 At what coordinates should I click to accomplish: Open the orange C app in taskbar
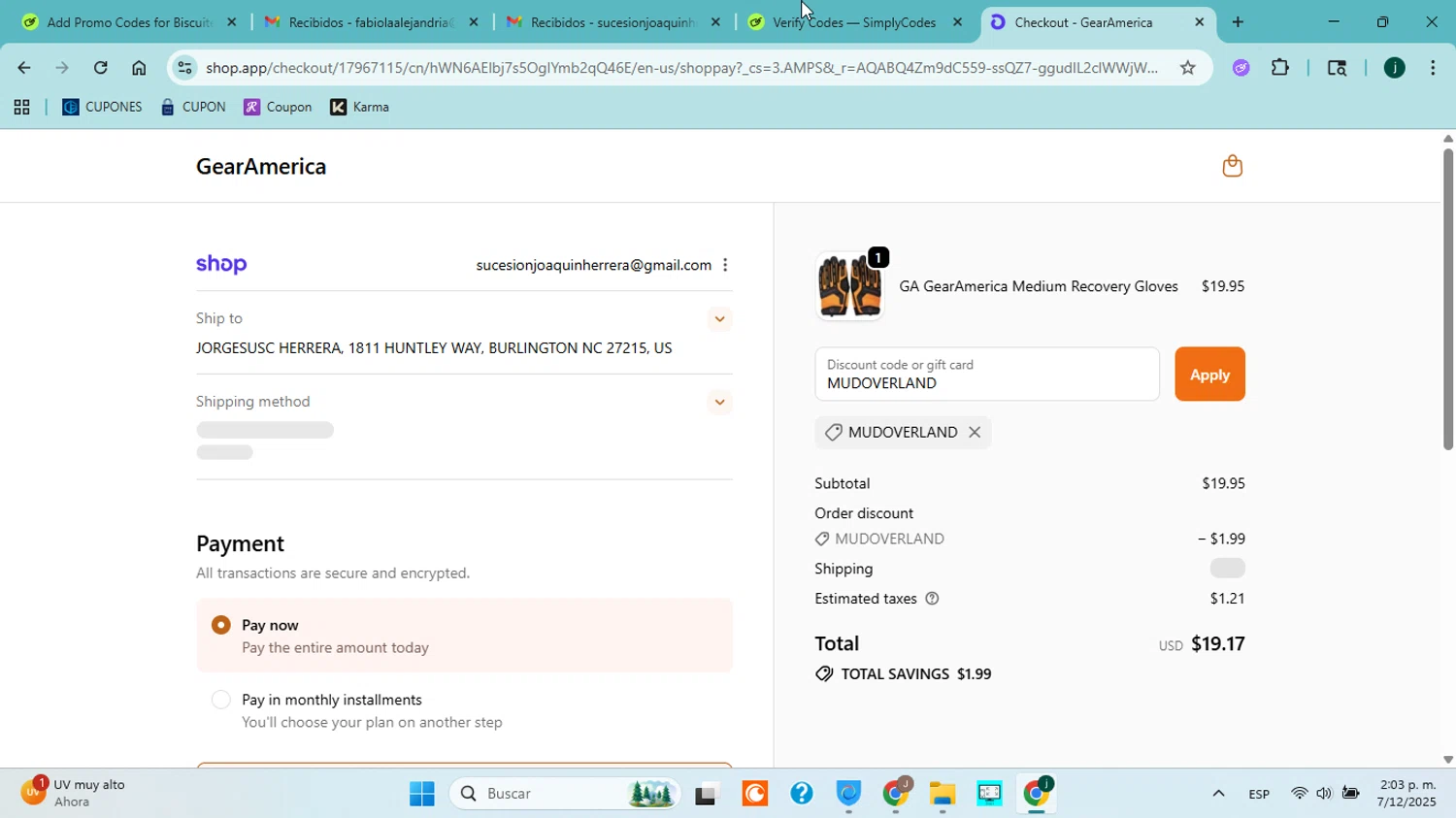point(754,794)
